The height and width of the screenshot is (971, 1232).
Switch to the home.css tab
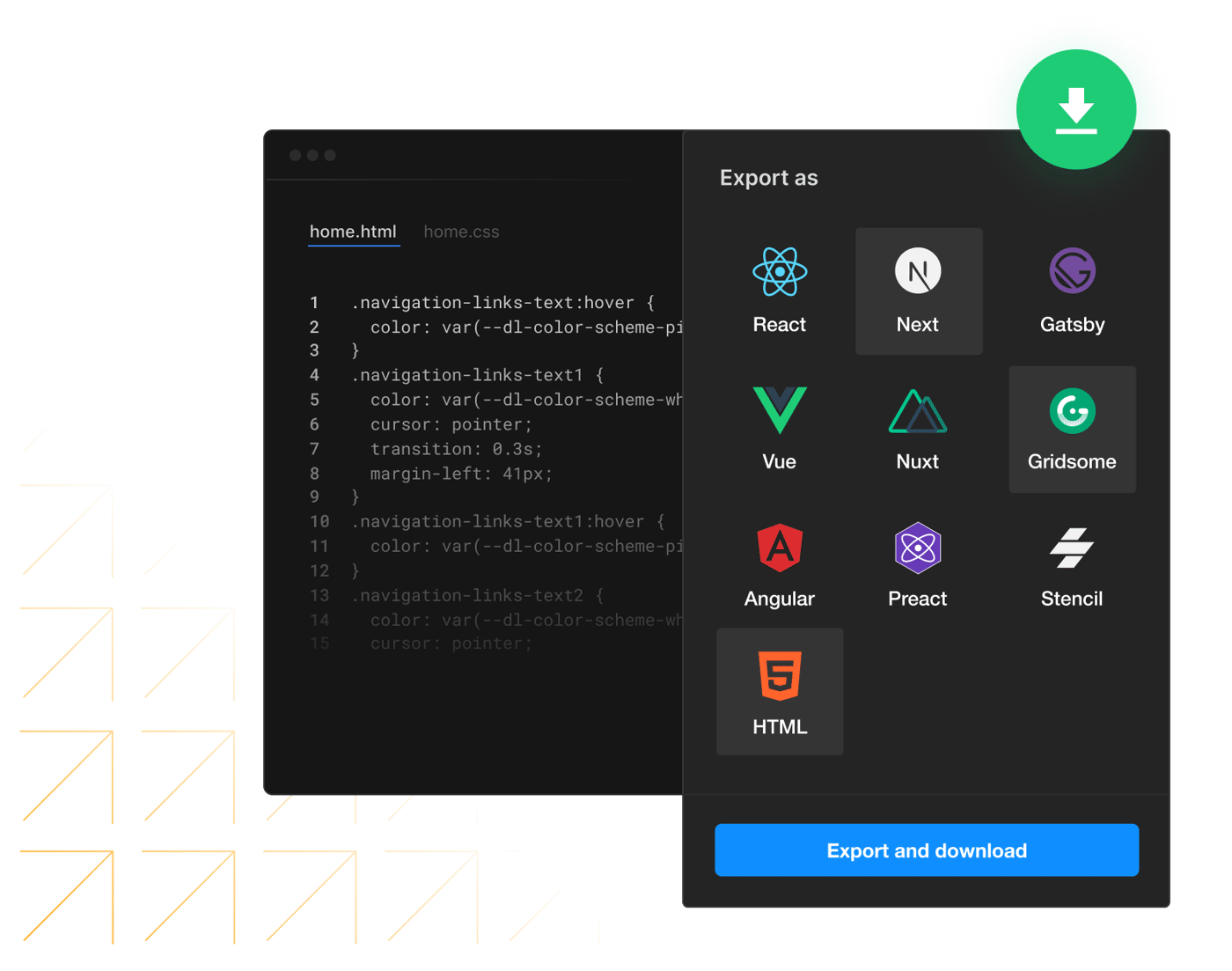(461, 232)
